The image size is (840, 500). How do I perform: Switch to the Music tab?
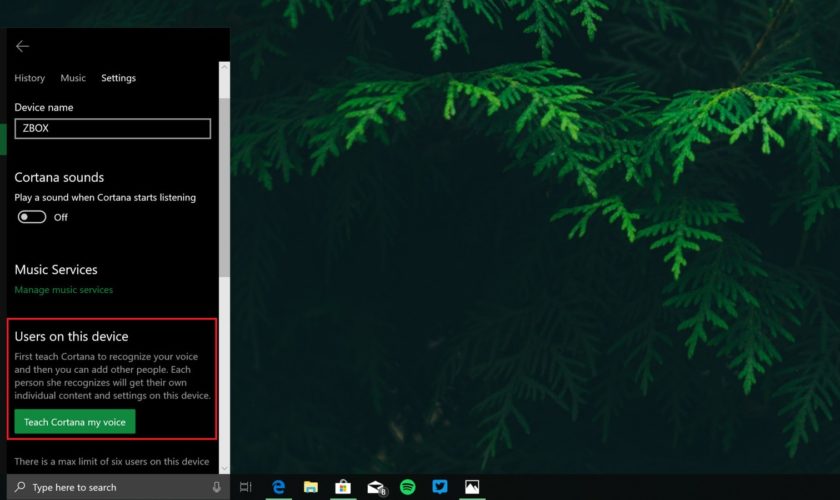73,78
